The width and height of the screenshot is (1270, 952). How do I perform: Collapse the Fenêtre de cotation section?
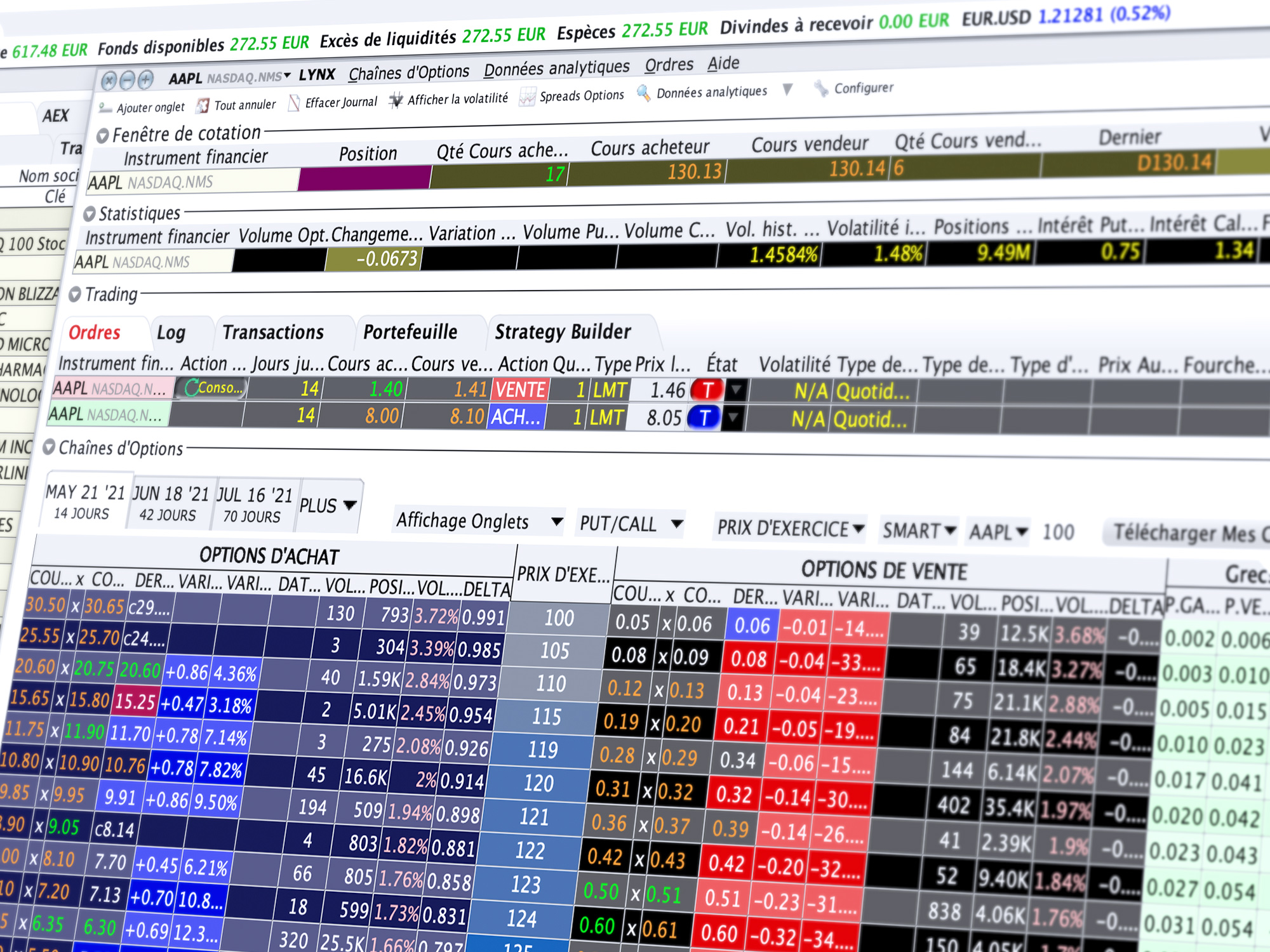102,136
